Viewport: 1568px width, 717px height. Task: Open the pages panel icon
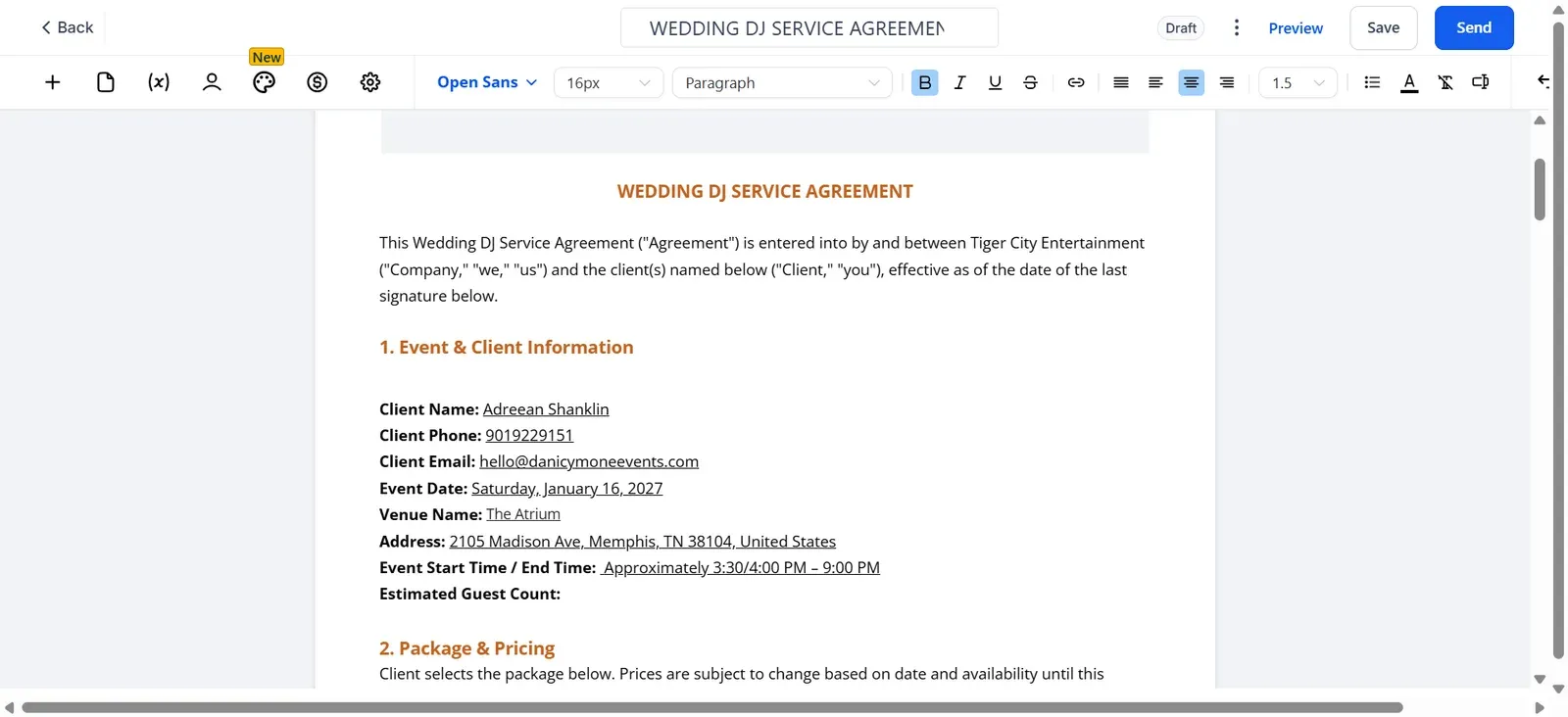pyautogui.click(x=106, y=82)
